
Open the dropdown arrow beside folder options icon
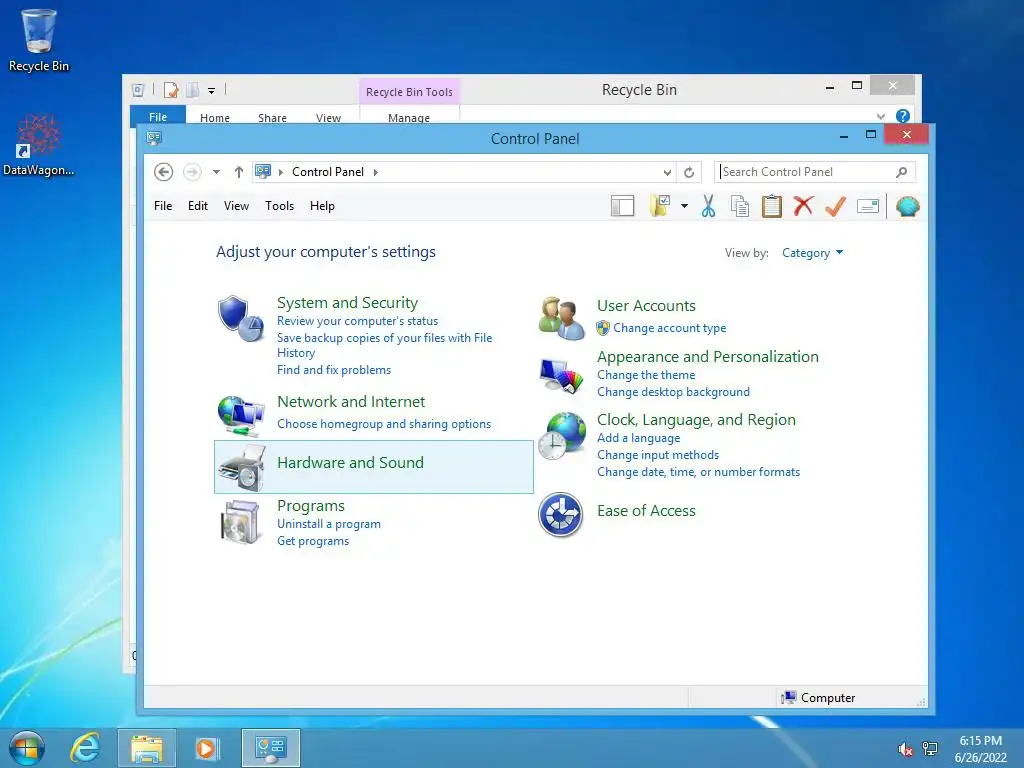684,206
